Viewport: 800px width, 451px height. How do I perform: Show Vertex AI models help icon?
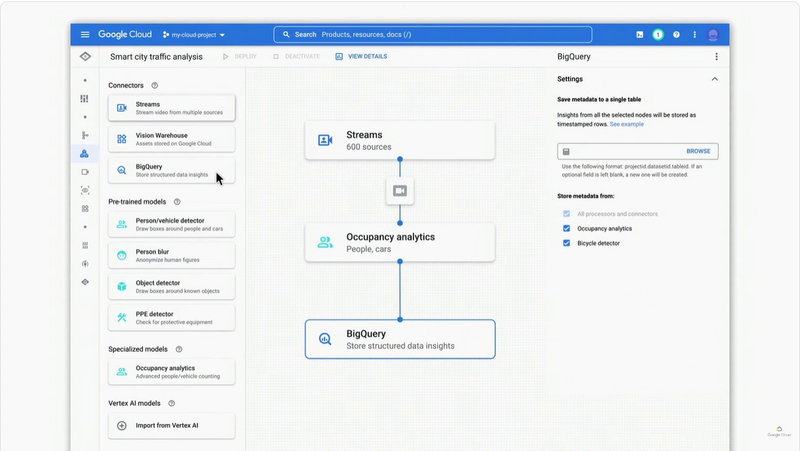tap(171, 404)
